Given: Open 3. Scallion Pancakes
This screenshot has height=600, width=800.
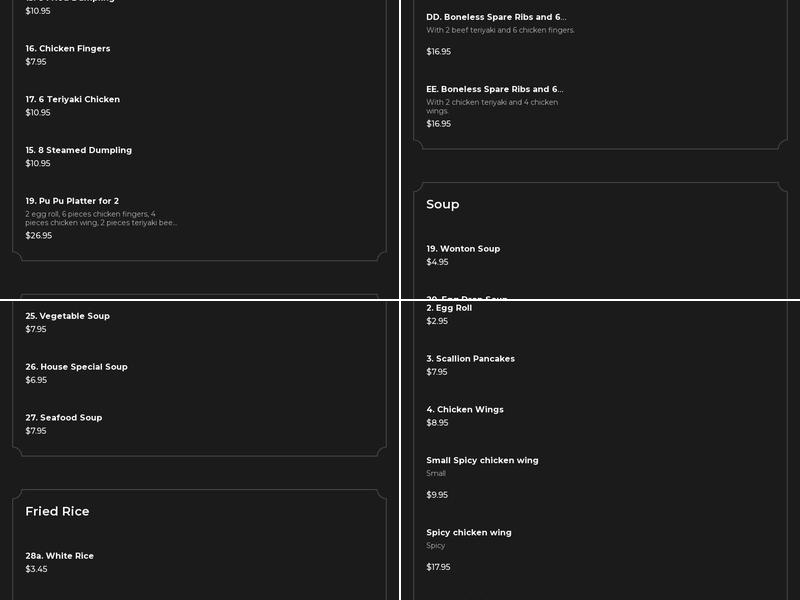Looking at the screenshot, I should point(471,359).
